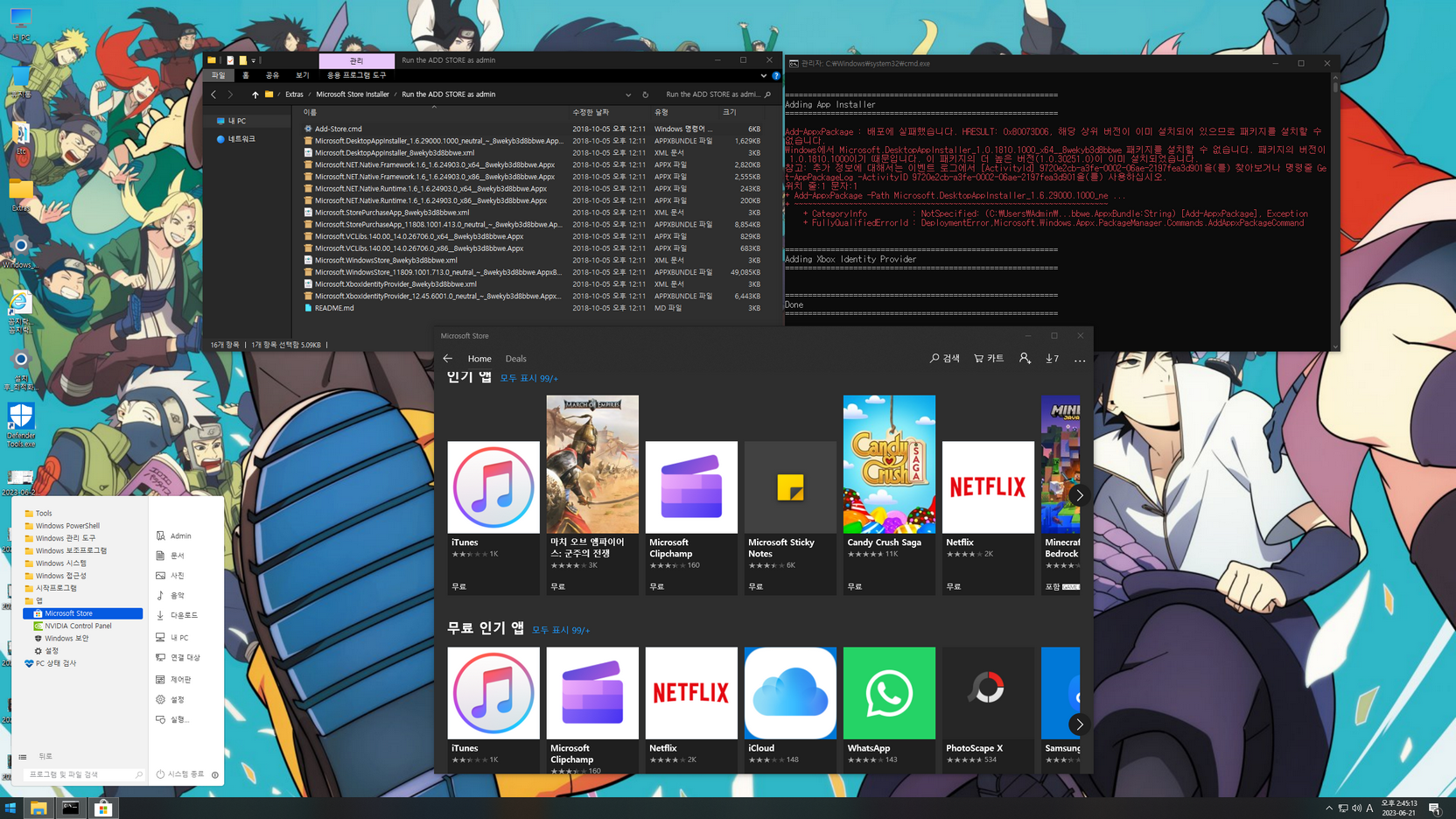Click the Explorer search box
Image resolution: width=1456 pixels, height=819 pixels.
[717, 94]
